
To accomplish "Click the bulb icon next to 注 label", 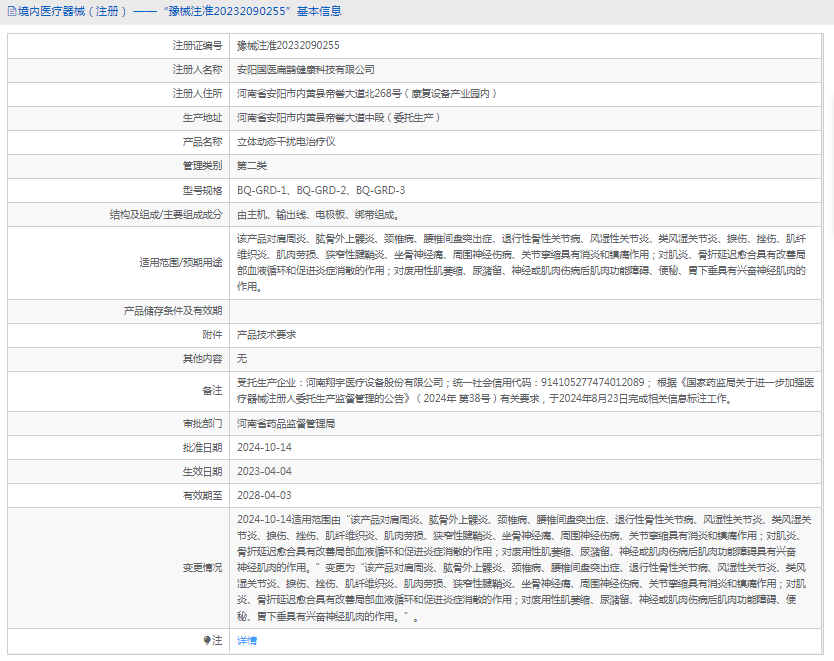I will (207, 640).
